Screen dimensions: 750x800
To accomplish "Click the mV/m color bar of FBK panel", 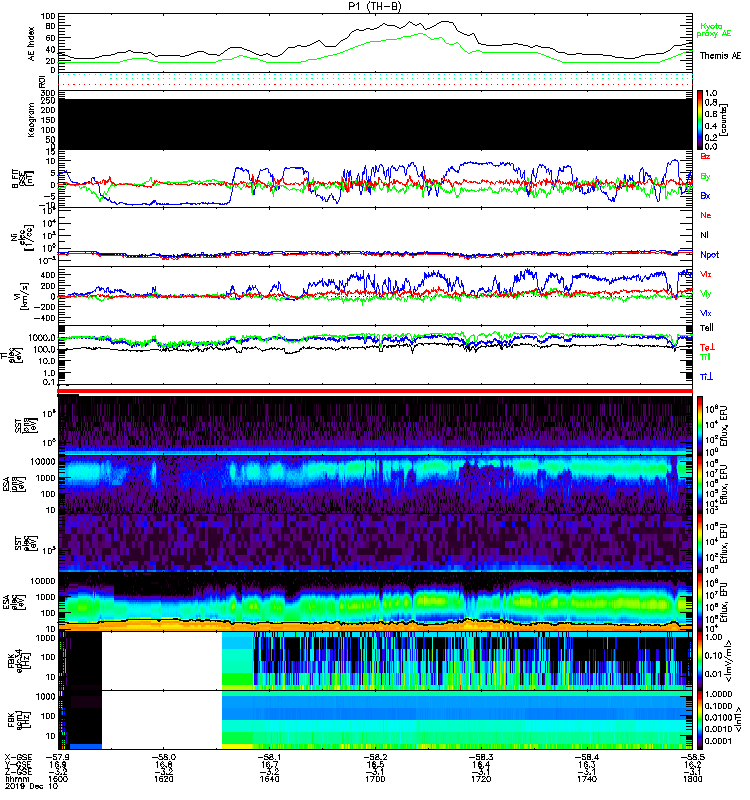I will coord(701,662).
